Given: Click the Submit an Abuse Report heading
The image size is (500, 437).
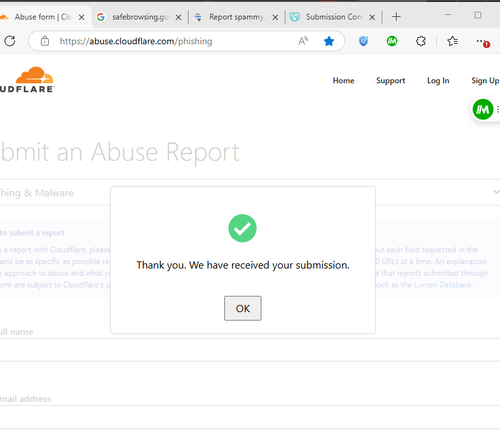Looking at the screenshot, I should point(120,152).
